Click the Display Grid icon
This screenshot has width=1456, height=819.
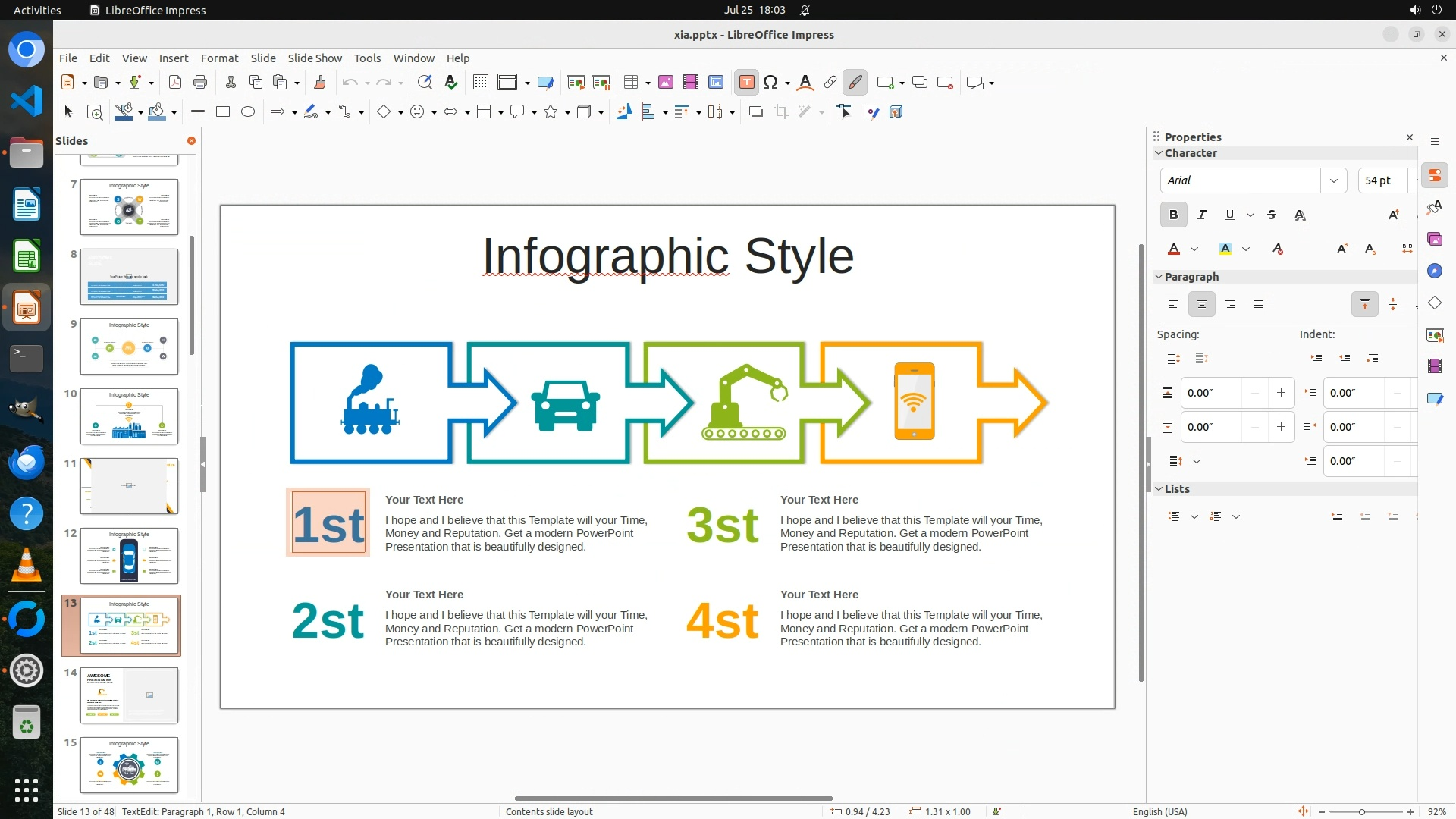coord(480,83)
